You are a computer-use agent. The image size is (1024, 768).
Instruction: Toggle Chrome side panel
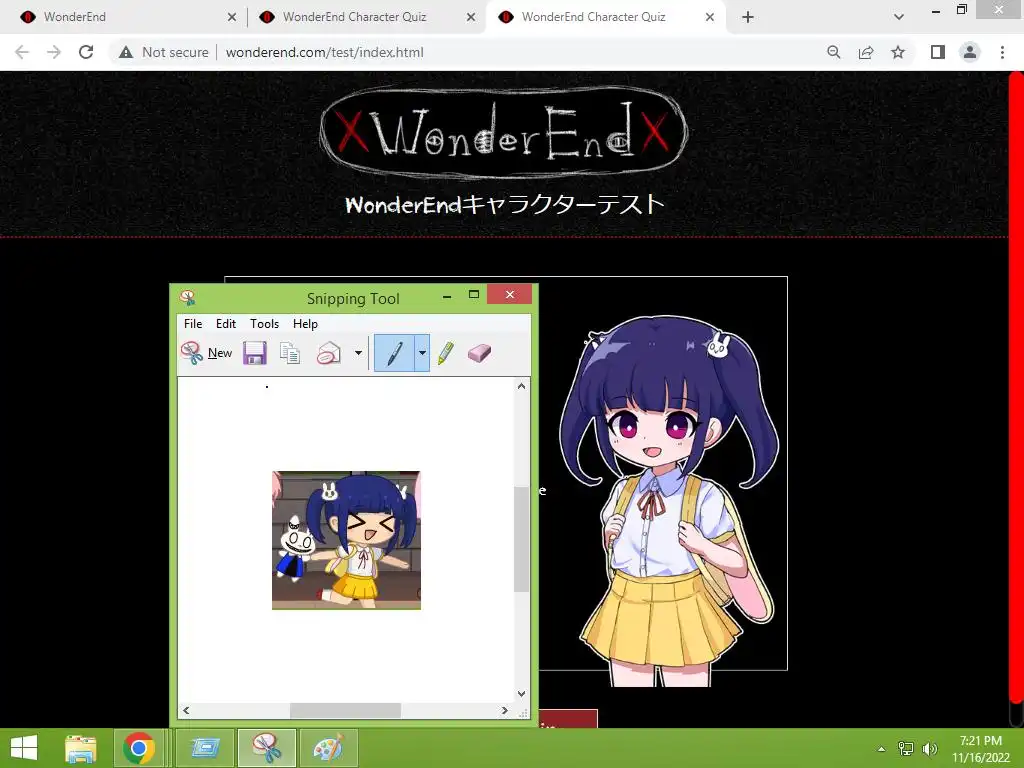pyautogui.click(x=938, y=52)
